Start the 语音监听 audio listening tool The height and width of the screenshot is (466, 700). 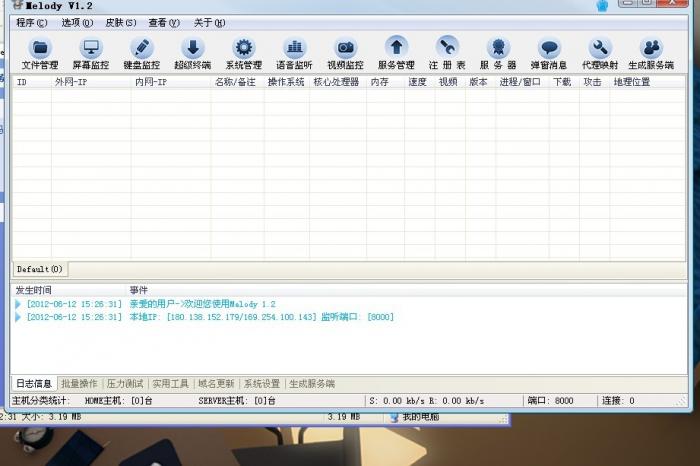pos(295,53)
